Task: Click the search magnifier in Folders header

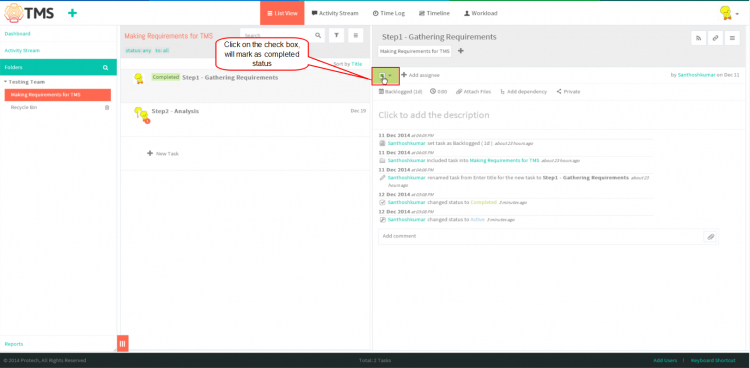Action: 105,68
